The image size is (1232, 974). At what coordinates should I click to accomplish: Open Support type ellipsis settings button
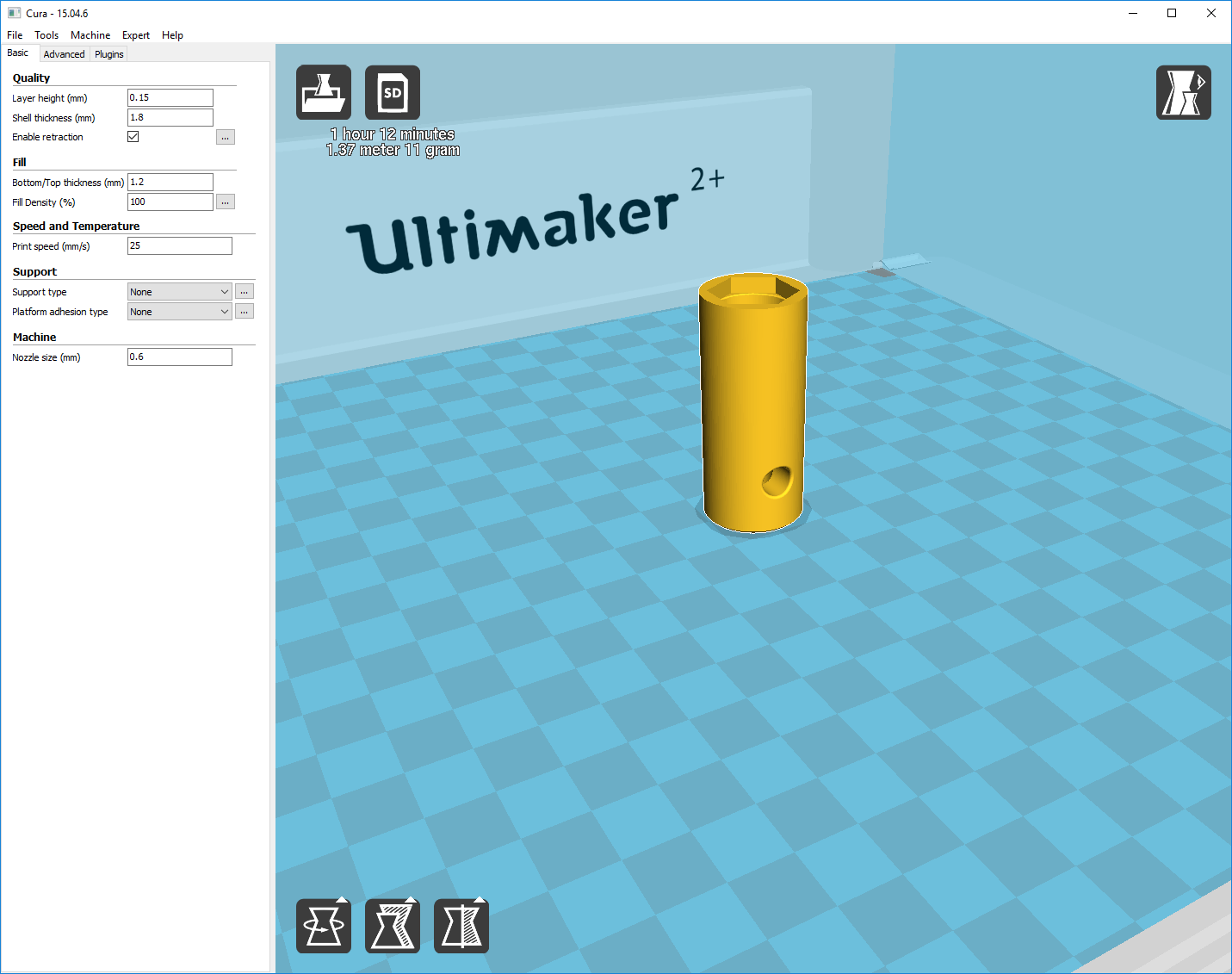click(x=245, y=292)
